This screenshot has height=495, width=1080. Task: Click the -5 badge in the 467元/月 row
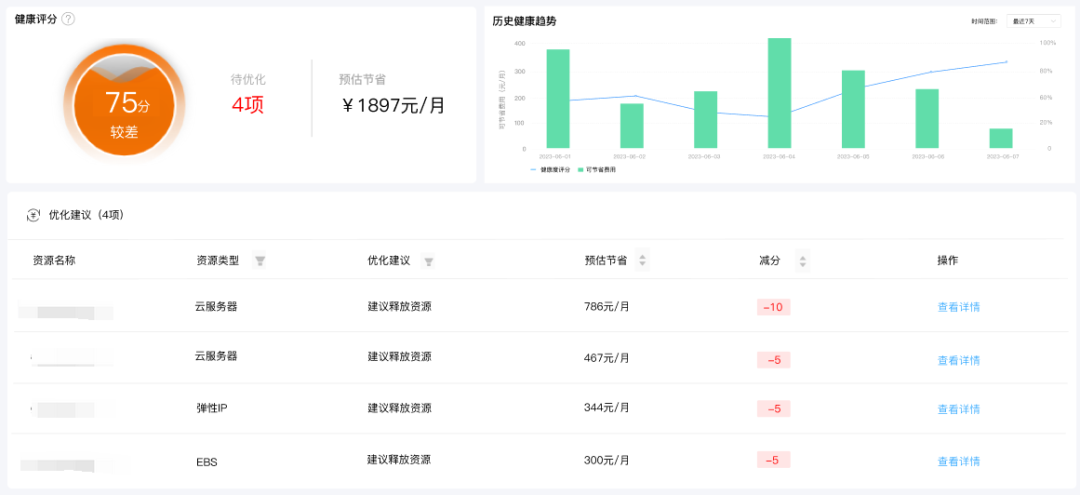pos(773,360)
